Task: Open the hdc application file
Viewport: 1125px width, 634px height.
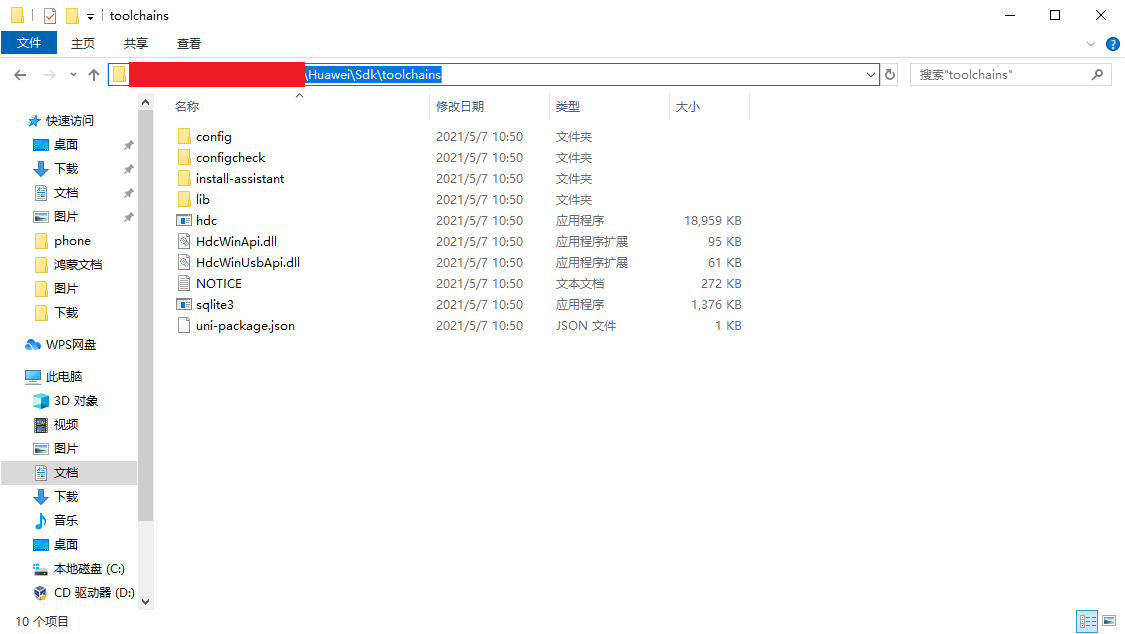Action: coord(206,220)
